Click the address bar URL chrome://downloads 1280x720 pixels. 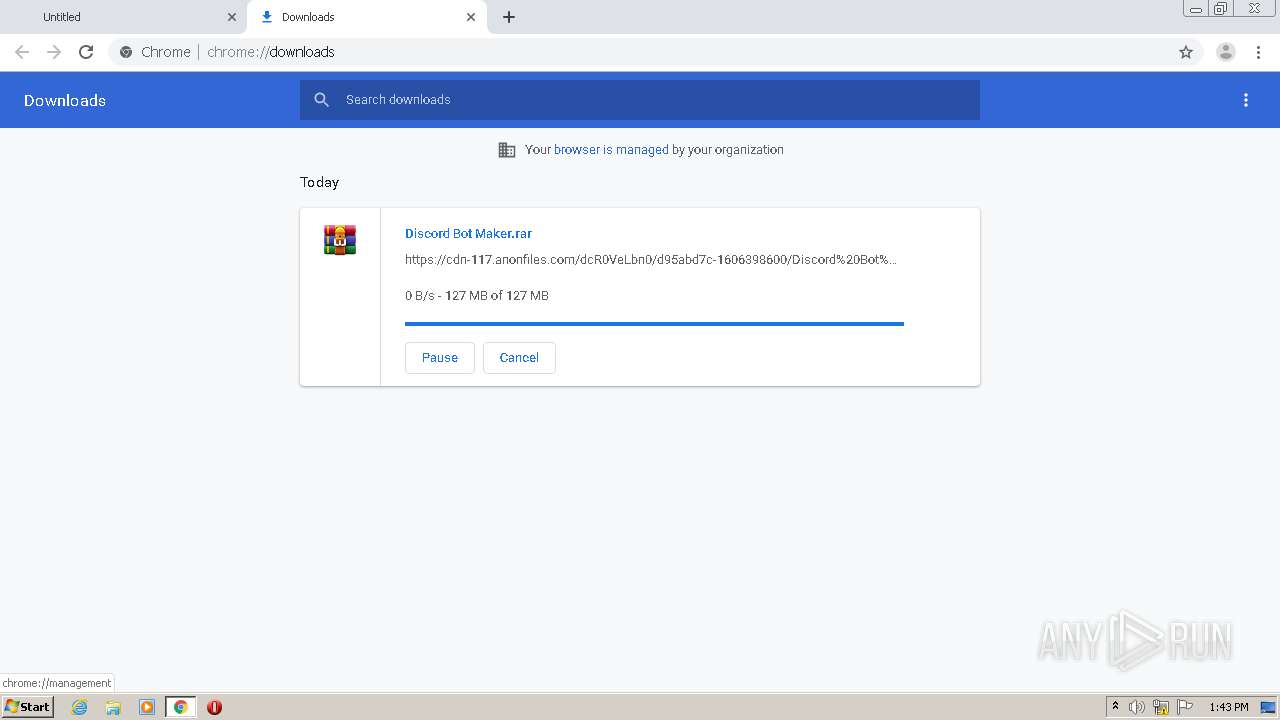point(271,52)
